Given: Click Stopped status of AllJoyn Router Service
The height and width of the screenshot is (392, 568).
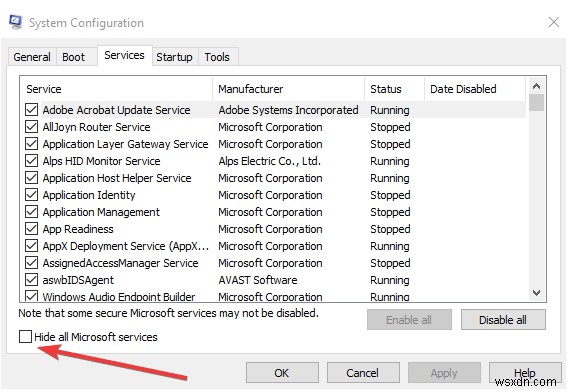Looking at the screenshot, I should pyautogui.click(x=390, y=127).
